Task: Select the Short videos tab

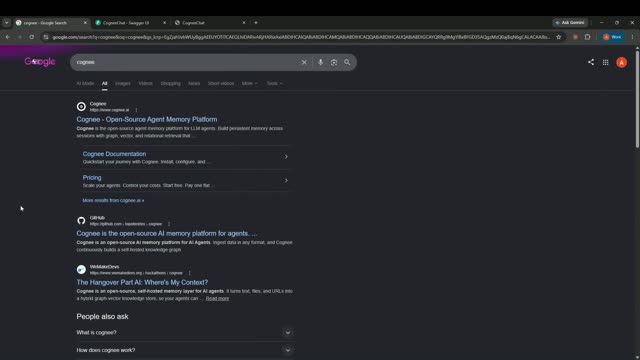Action: [221, 83]
